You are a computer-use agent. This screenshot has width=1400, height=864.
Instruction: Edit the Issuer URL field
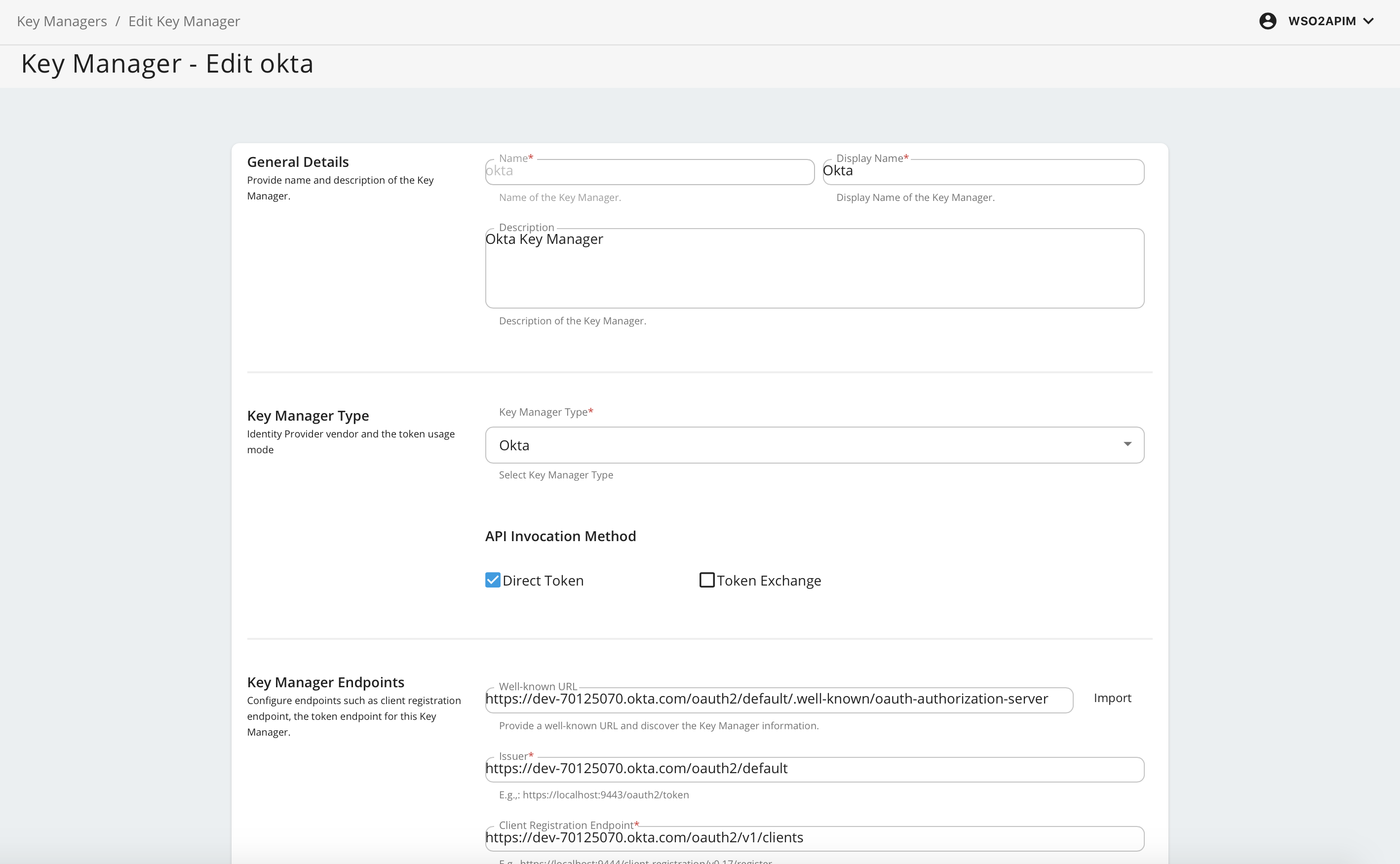point(815,769)
